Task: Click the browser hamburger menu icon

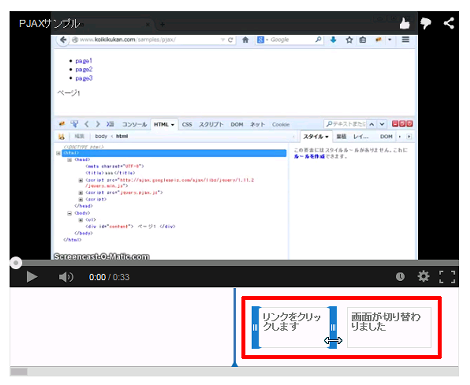Action: pyautogui.click(x=405, y=40)
